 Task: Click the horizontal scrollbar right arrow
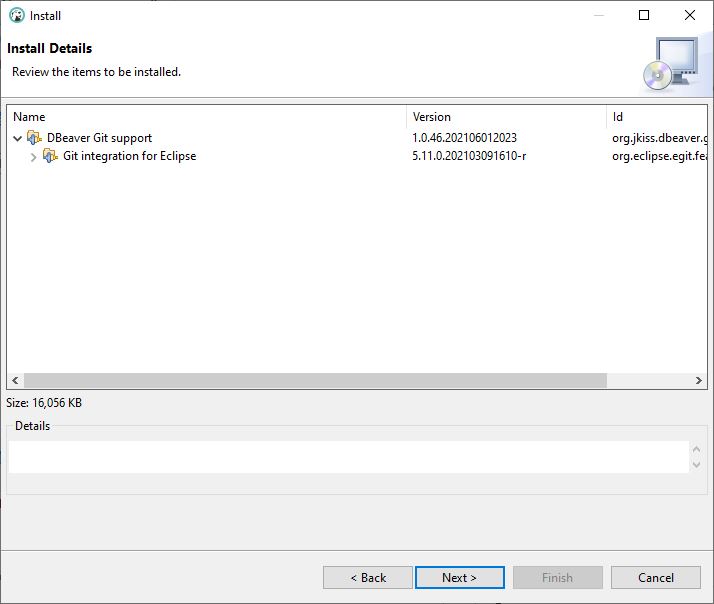699,380
